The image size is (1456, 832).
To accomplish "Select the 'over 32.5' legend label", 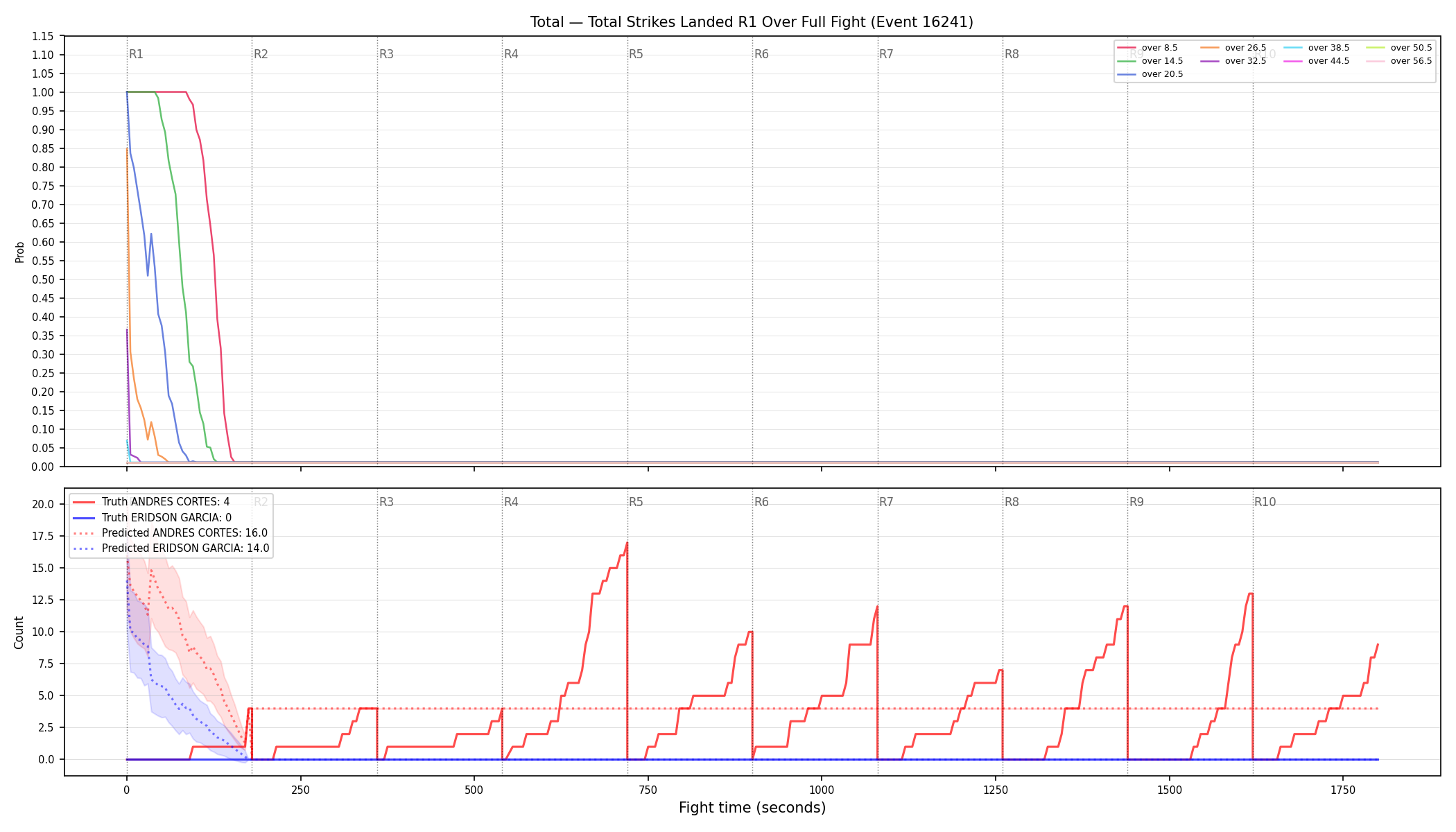I will click(1245, 61).
